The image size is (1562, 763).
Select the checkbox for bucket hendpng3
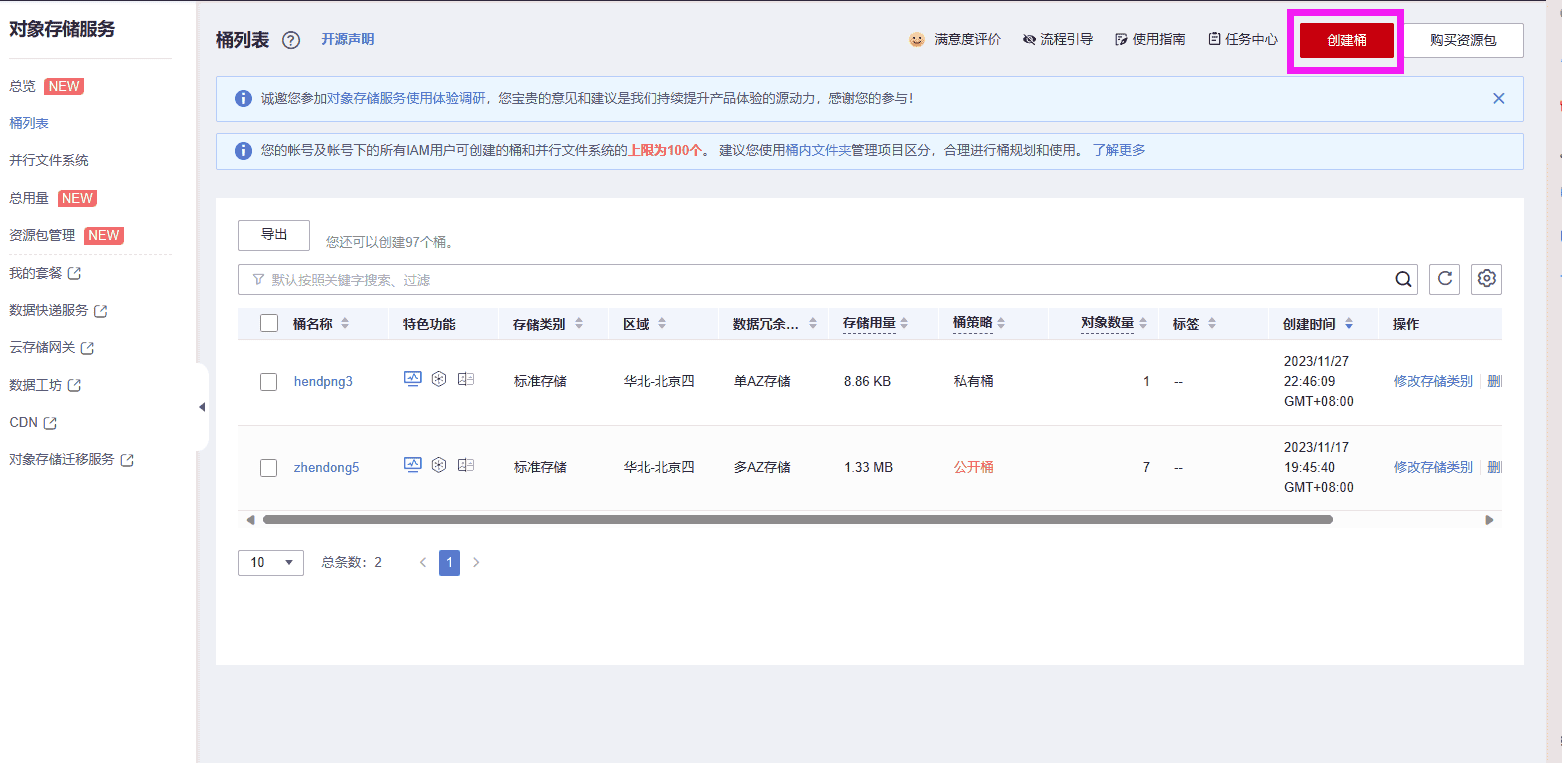[268, 381]
